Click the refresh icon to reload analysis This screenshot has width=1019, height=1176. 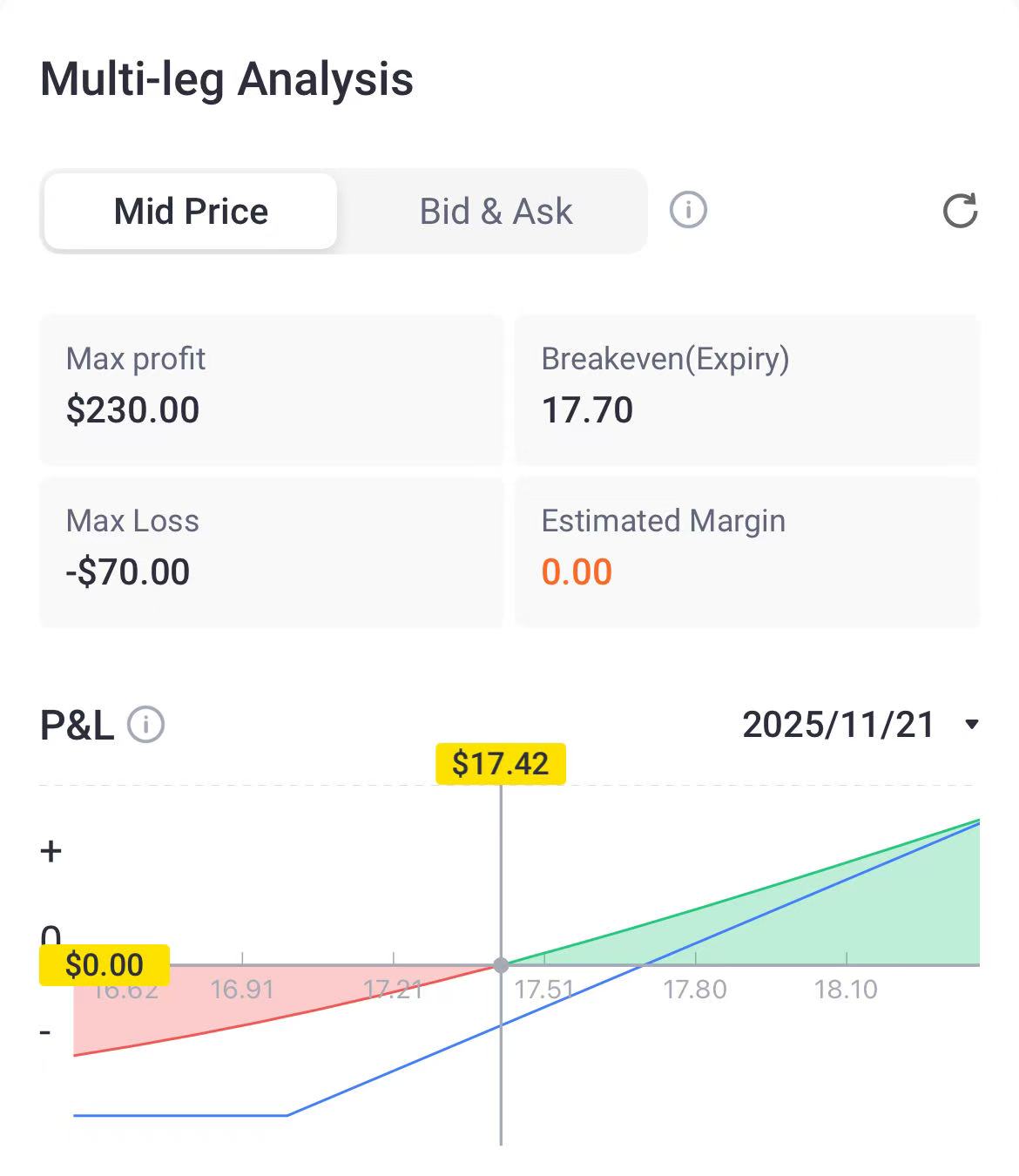(x=960, y=212)
